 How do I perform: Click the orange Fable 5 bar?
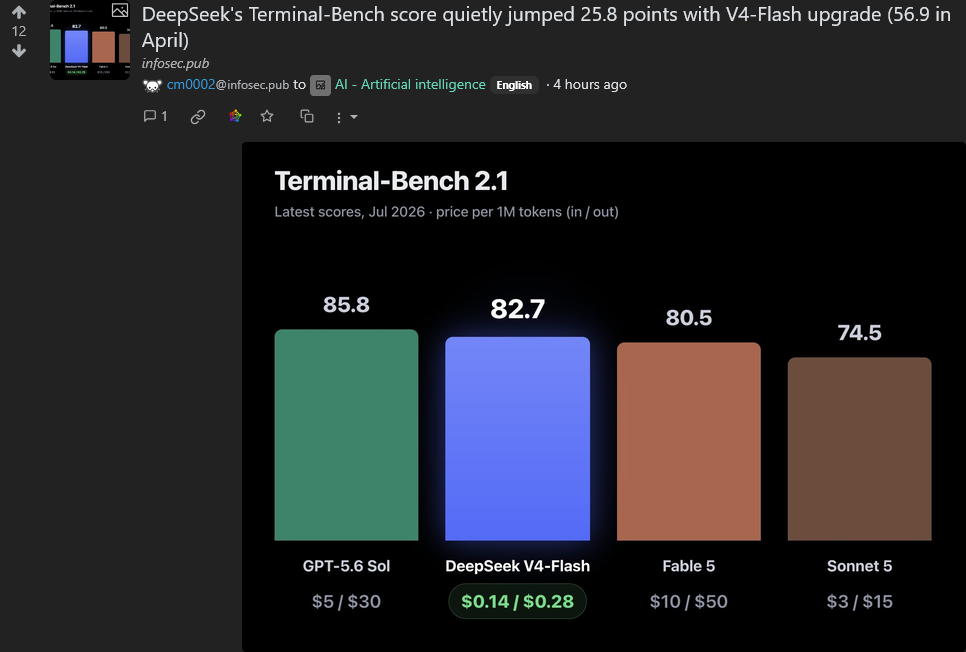pos(689,441)
